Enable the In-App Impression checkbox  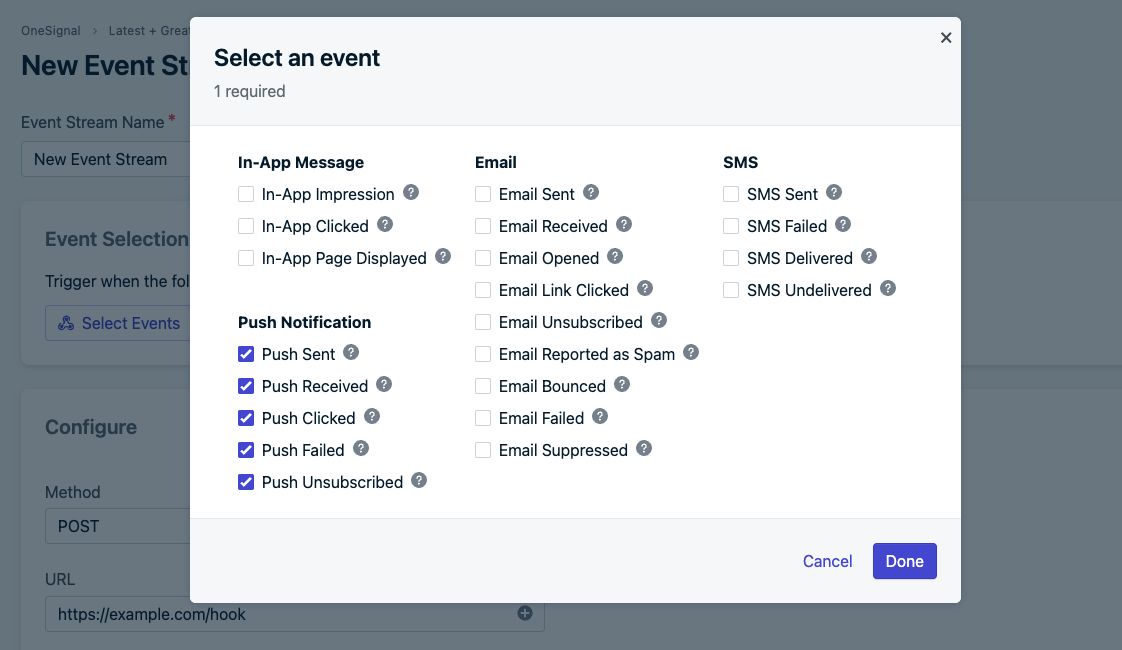245,194
